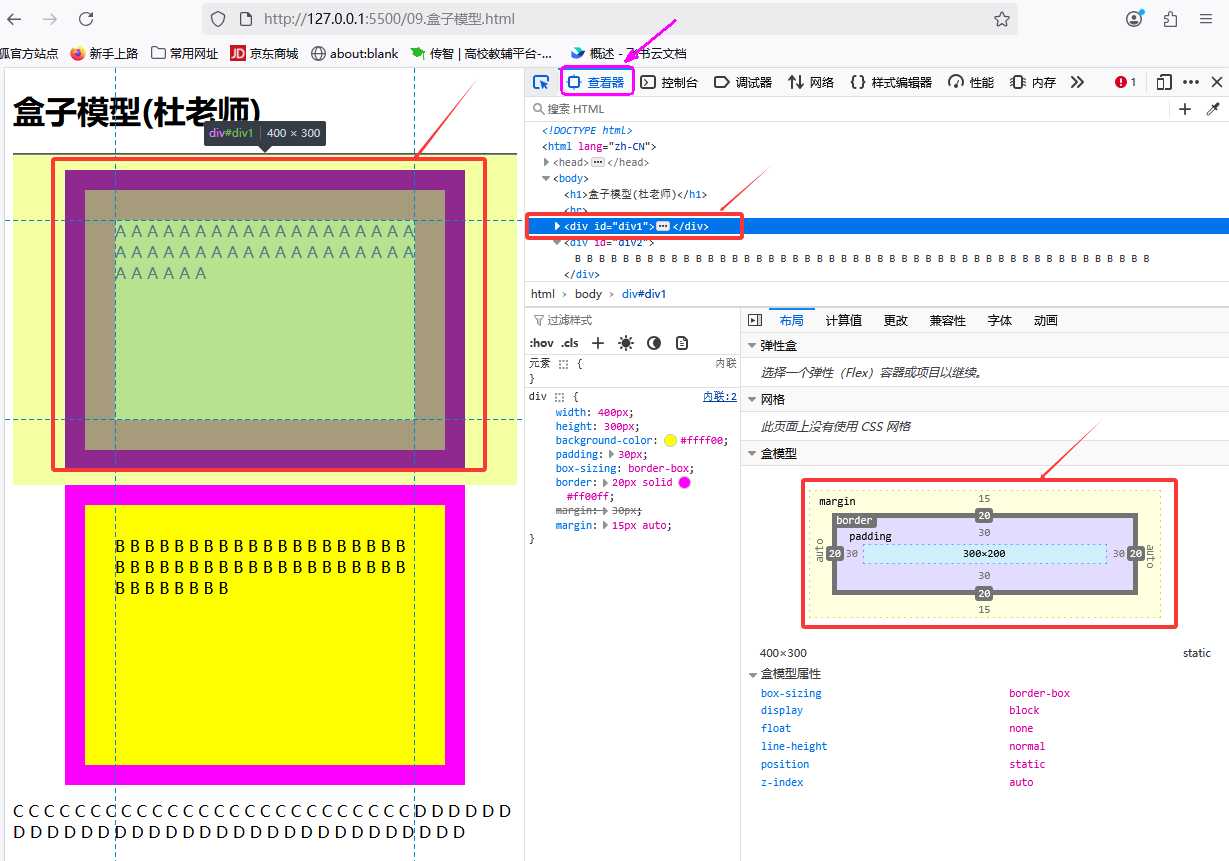Viewport: 1229px width, 861px height.
Task: Toggle light color scheme simulation (sun icon)
Action: (626, 343)
